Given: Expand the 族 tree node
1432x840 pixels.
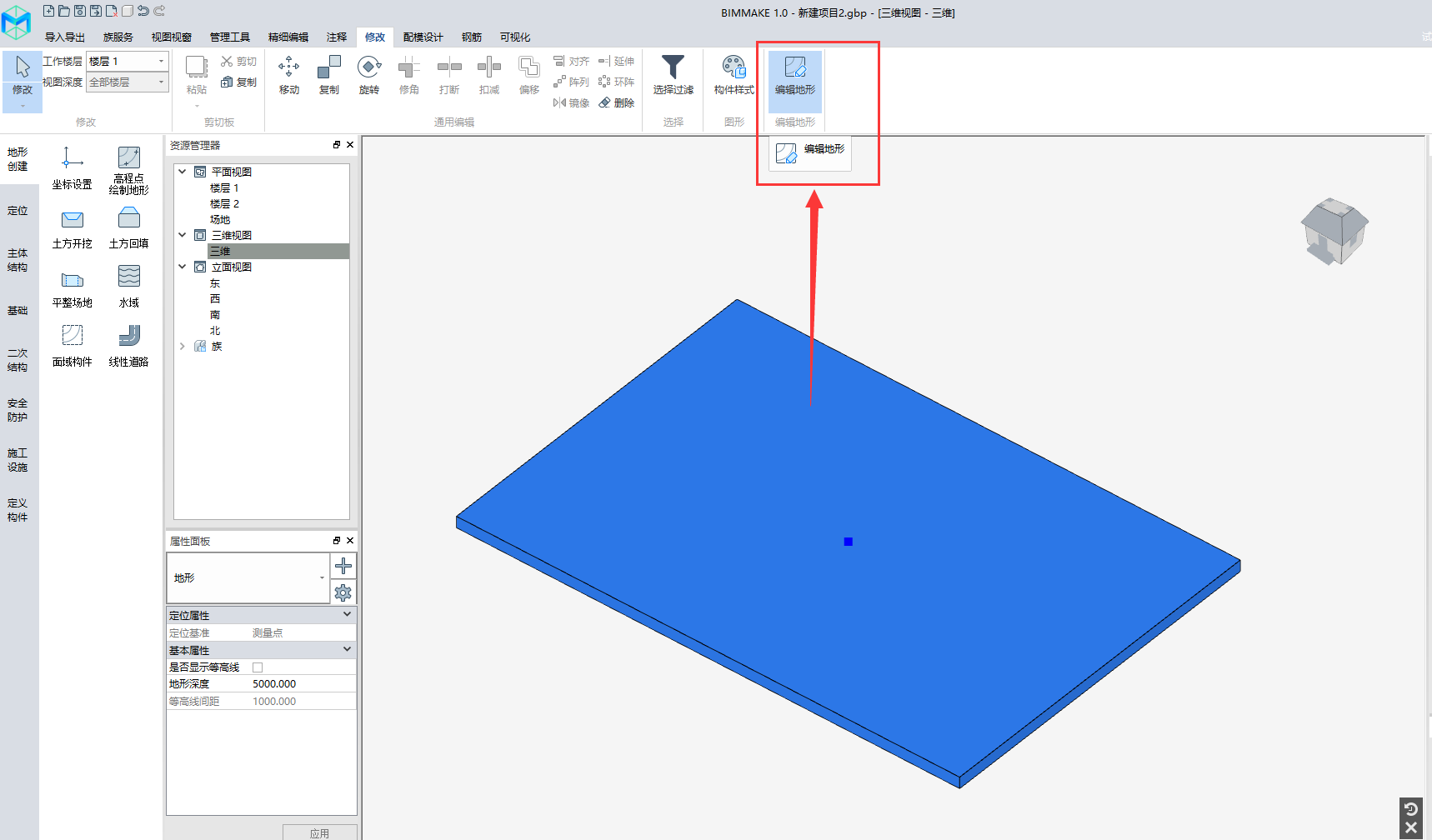Looking at the screenshot, I should tap(183, 346).
